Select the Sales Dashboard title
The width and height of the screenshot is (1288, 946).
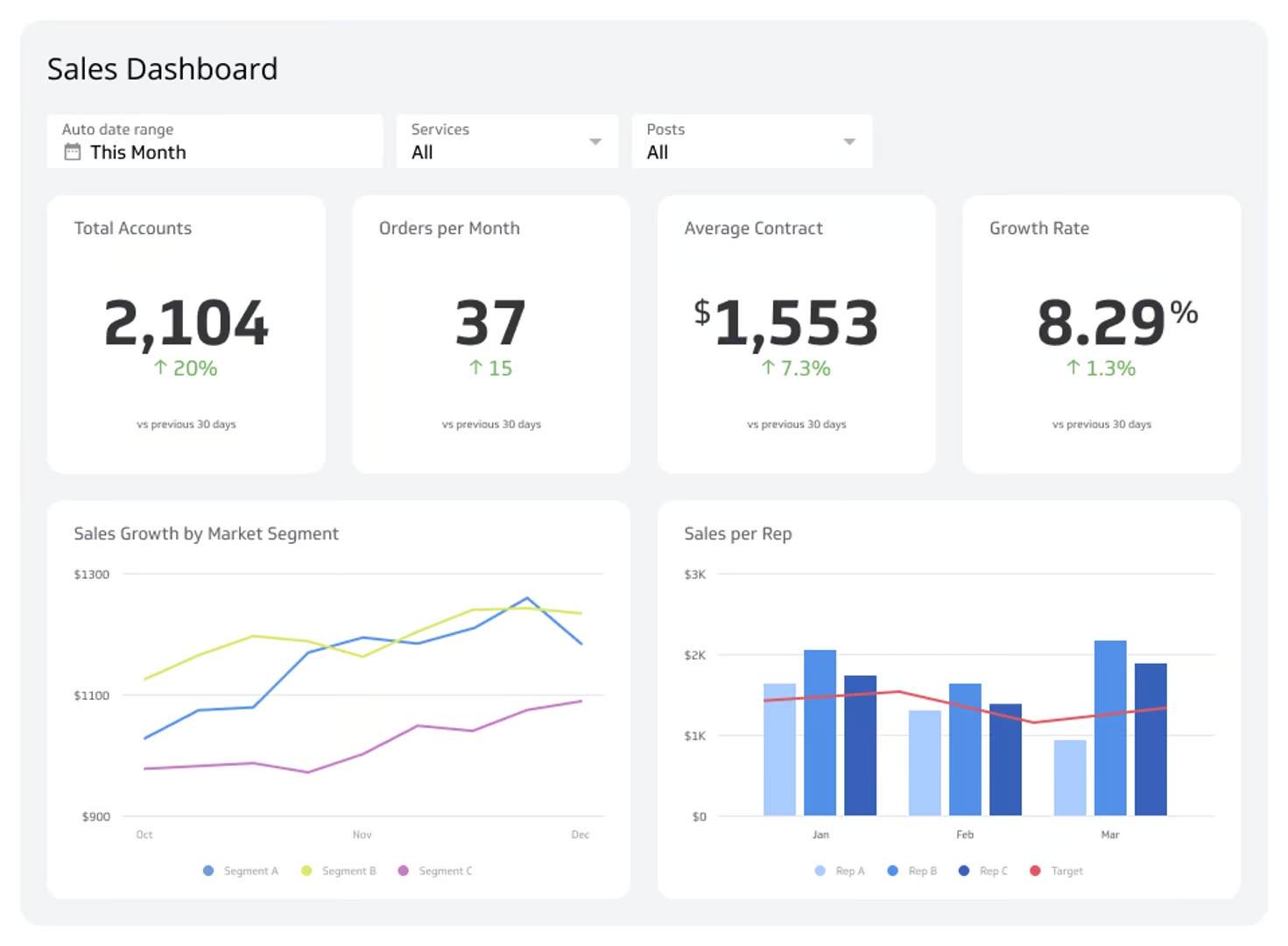click(x=162, y=68)
